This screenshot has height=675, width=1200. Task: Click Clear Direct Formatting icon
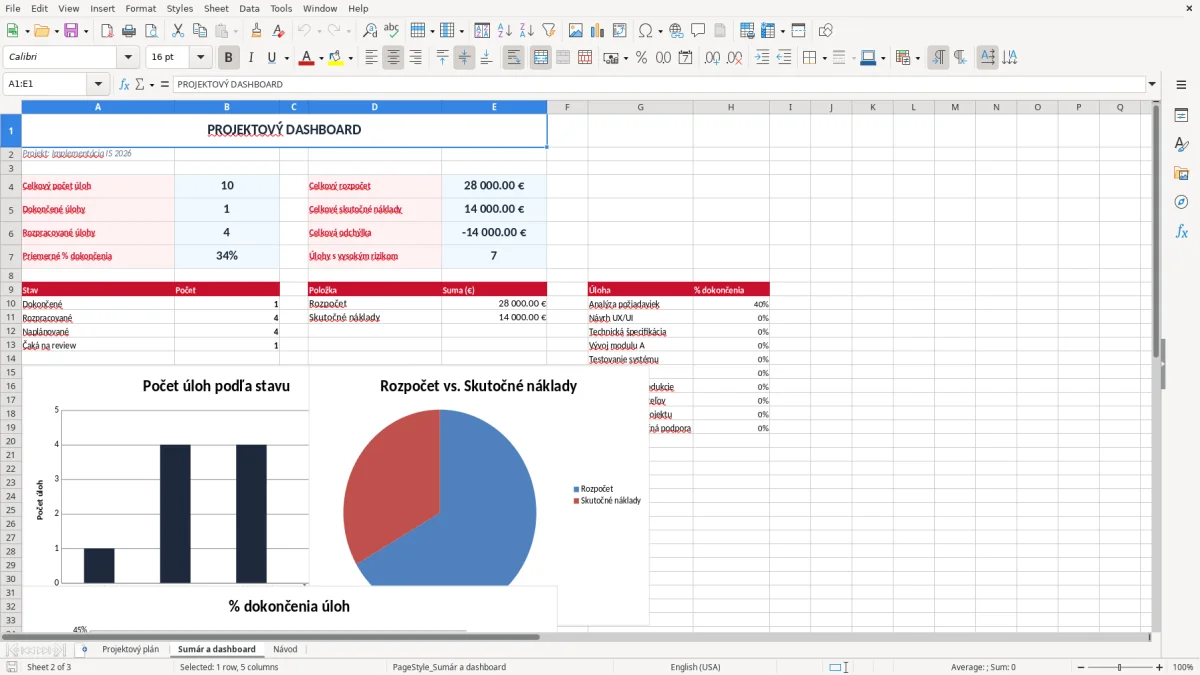(x=279, y=31)
